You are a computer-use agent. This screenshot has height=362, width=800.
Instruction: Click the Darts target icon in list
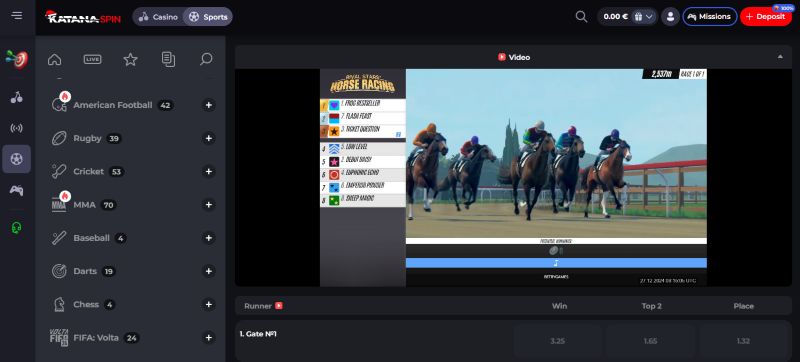pyautogui.click(x=59, y=271)
